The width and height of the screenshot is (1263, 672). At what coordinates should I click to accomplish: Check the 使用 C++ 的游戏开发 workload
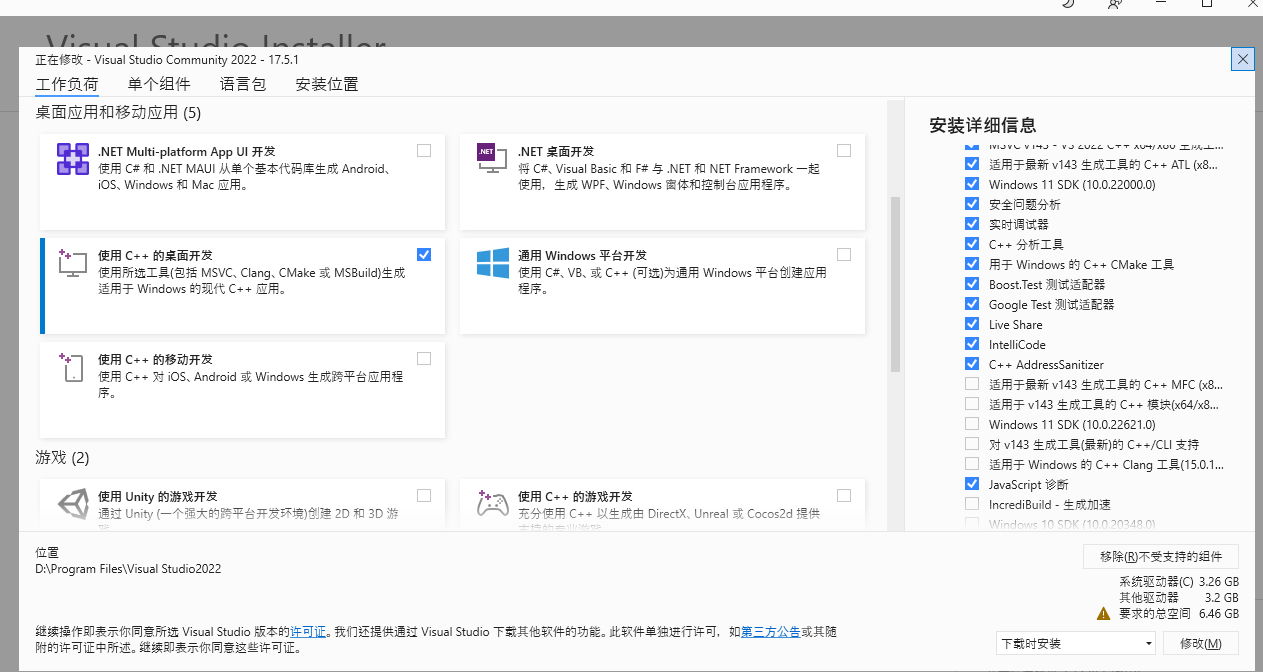(x=844, y=495)
